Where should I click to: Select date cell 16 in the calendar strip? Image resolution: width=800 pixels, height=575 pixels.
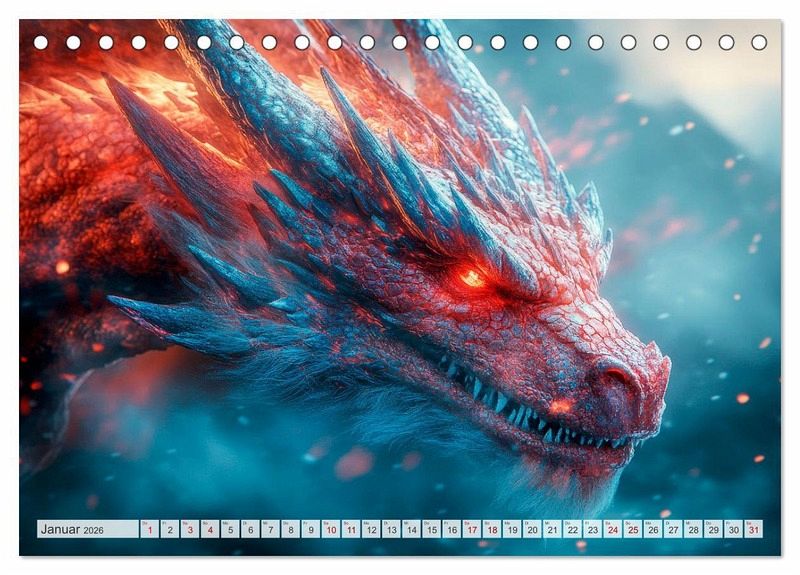452,529
